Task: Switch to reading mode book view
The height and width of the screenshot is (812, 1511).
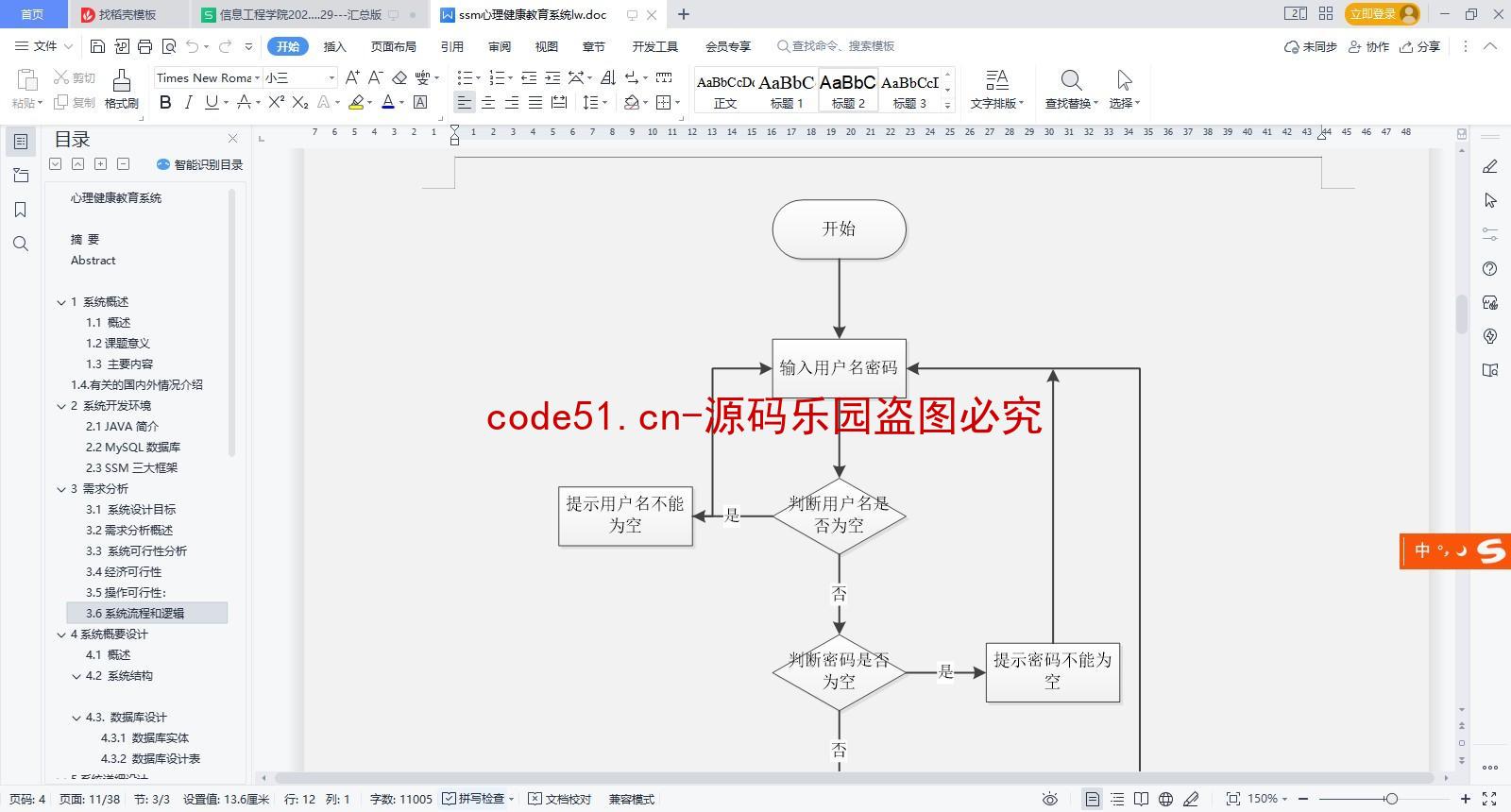Action: coord(1141,799)
